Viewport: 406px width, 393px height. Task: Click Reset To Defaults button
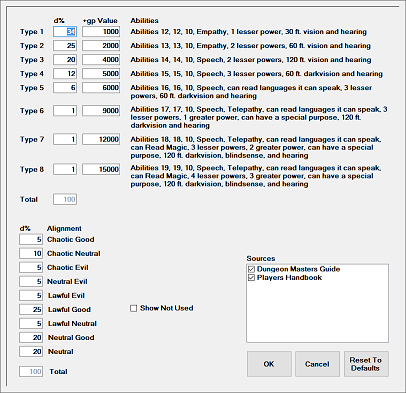click(366, 364)
